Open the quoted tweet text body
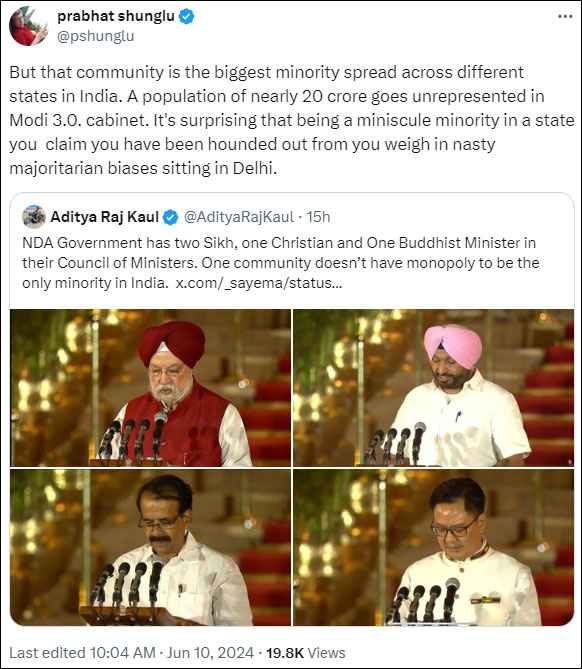This screenshot has height=669, width=582. coord(281,263)
